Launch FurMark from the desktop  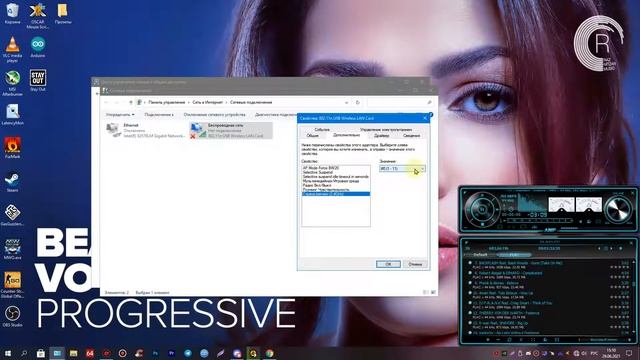(x=12, y=148)
